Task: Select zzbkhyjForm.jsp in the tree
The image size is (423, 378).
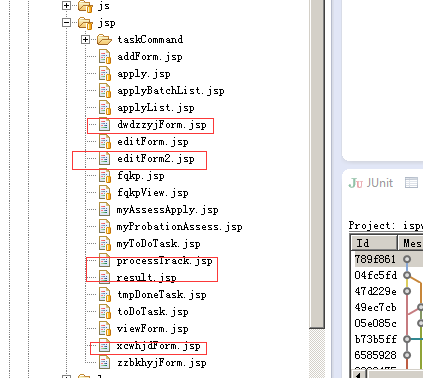Action: click(x=162, y=363)
